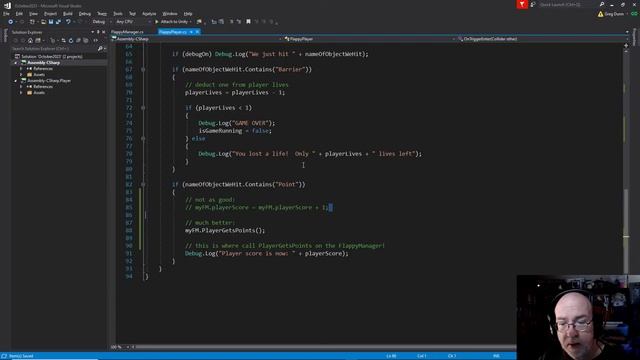Click the Solution Explorer Home icon
The width and height of the screenshot is (640, 360).
point(30,40)
